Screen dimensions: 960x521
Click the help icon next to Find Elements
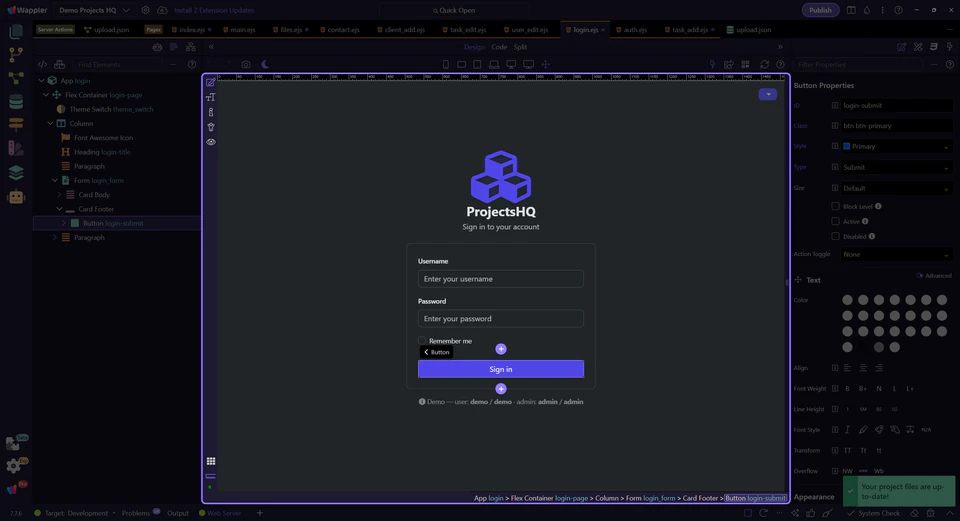[x=192, y=64]
